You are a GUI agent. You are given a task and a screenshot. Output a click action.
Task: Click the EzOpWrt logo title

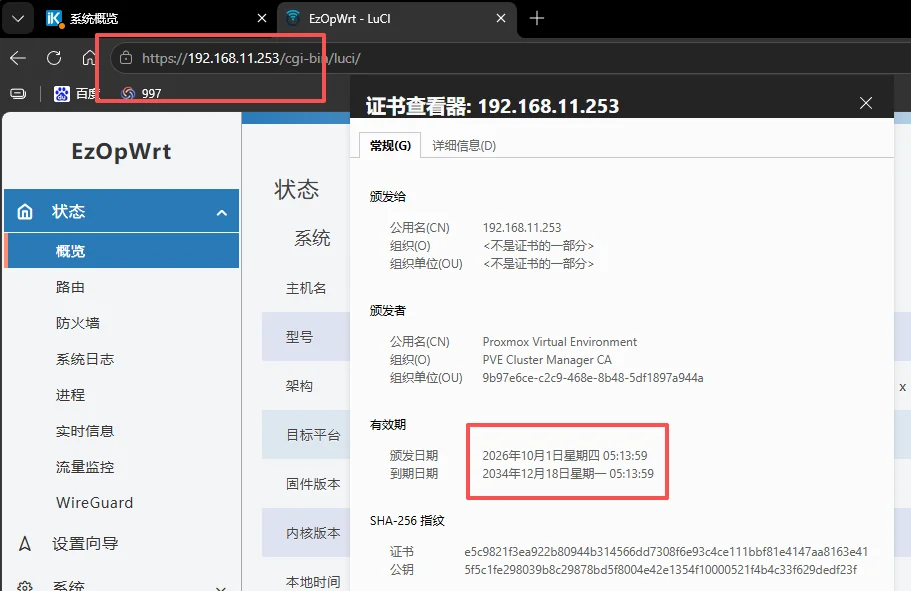pos(121,152)
